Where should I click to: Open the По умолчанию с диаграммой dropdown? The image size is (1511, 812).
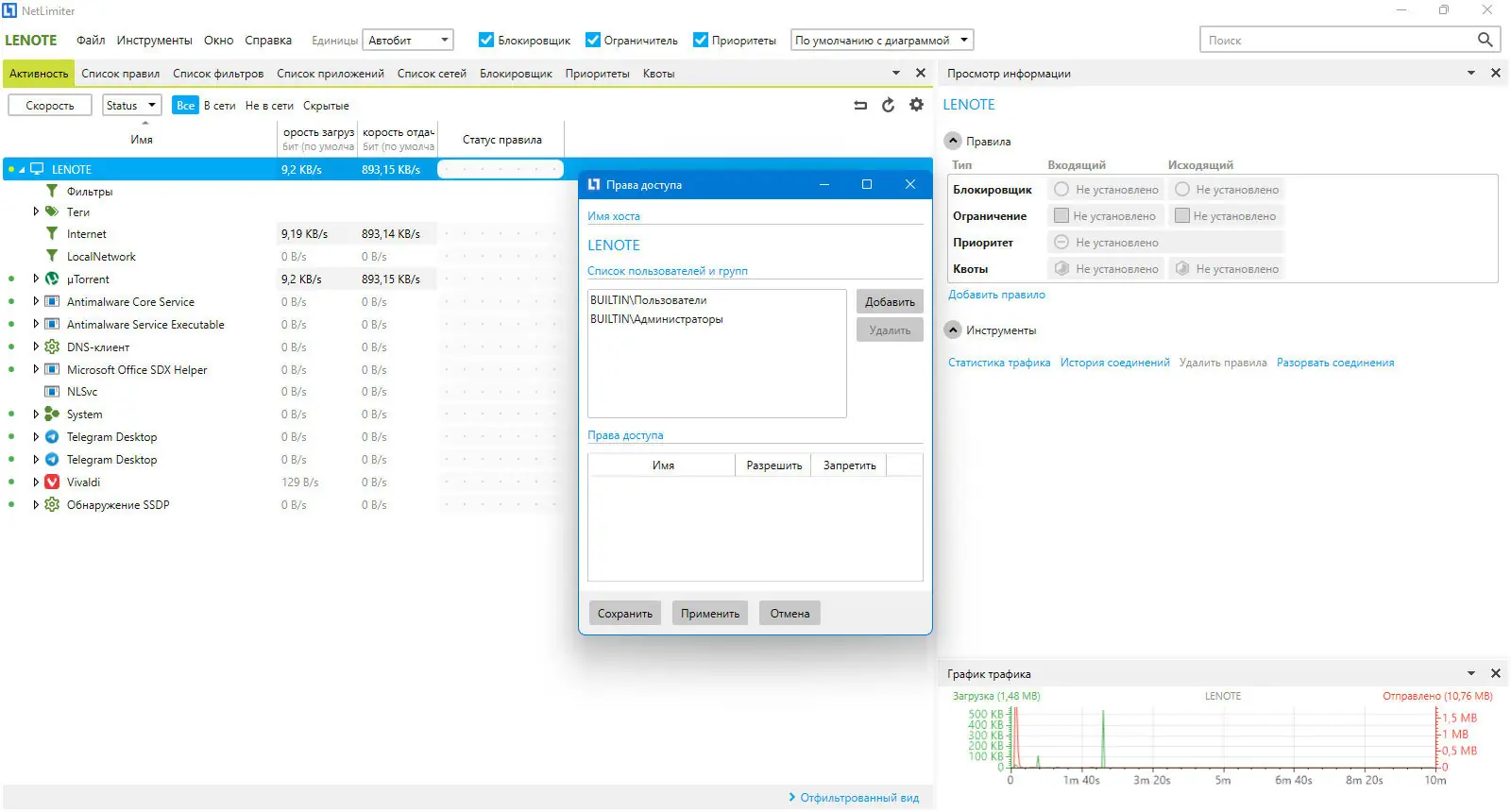tap(882, 40)
